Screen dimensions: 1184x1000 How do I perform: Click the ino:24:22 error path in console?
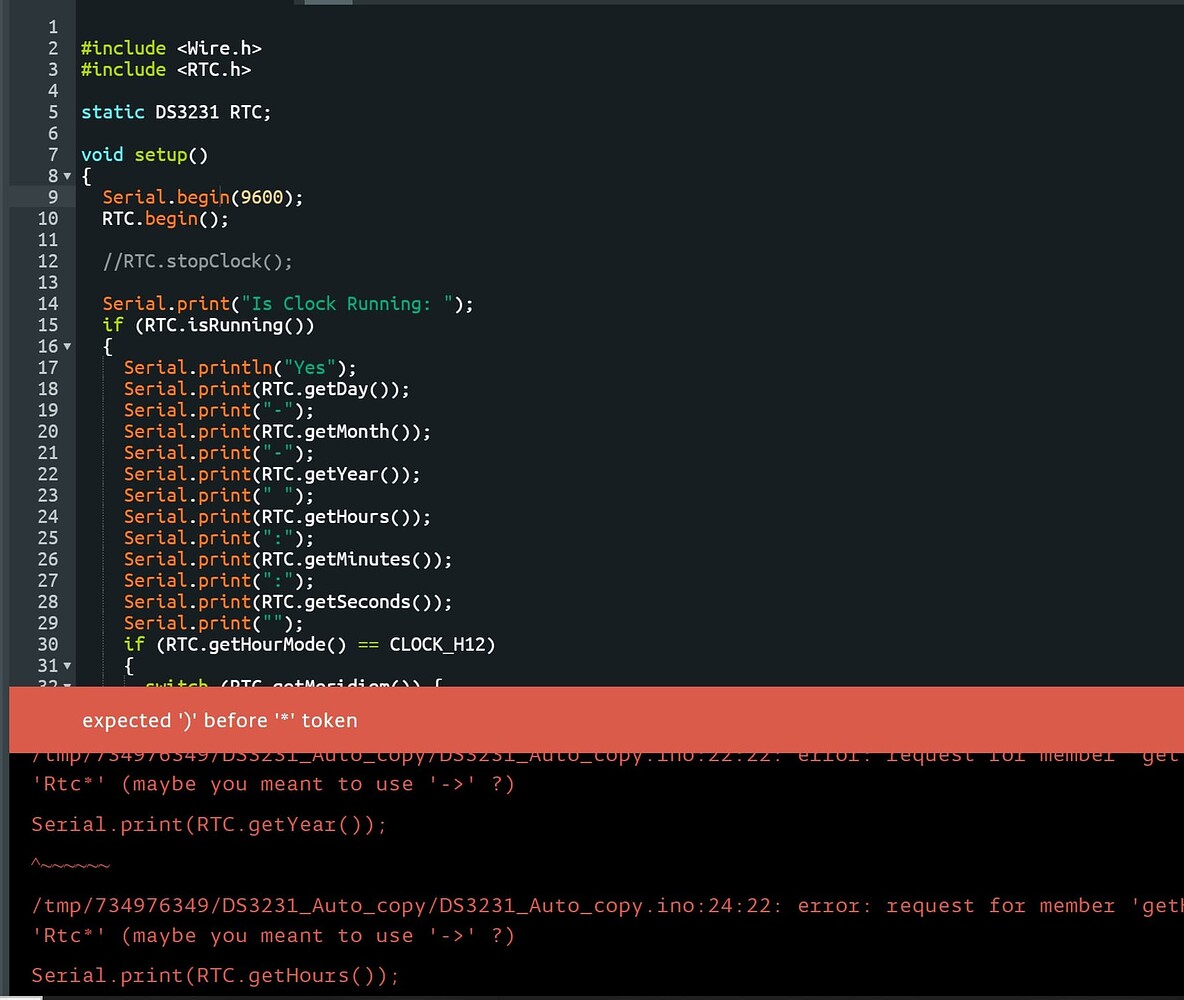(x=406, y=906)
